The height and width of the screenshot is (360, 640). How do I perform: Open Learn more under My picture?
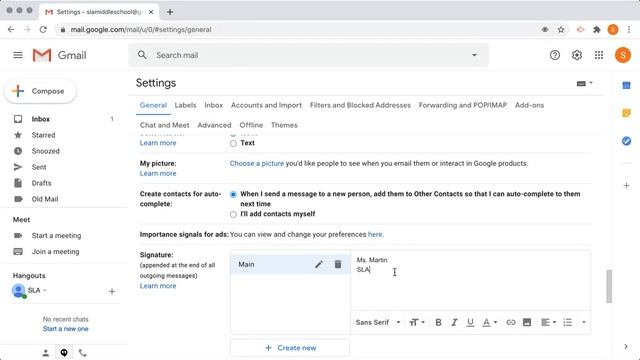158,173
